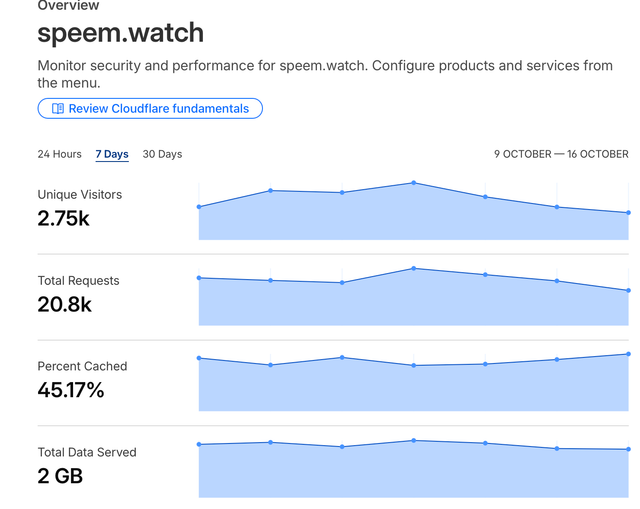The image size is (640, 509).
Task: Click the first data point on Percent Cached chart
Action: (x=199, y=358)
